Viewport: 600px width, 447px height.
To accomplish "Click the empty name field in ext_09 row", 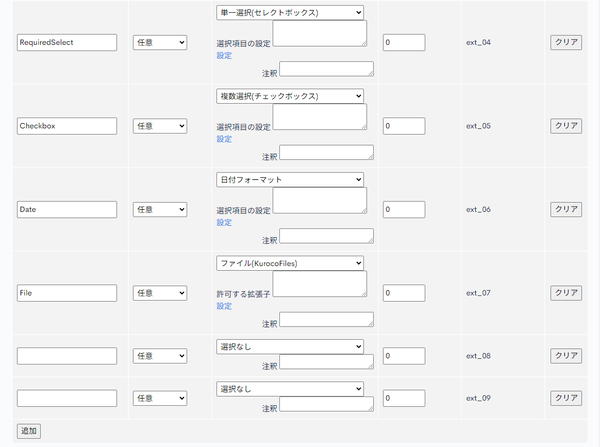I will tap(67, 398).
